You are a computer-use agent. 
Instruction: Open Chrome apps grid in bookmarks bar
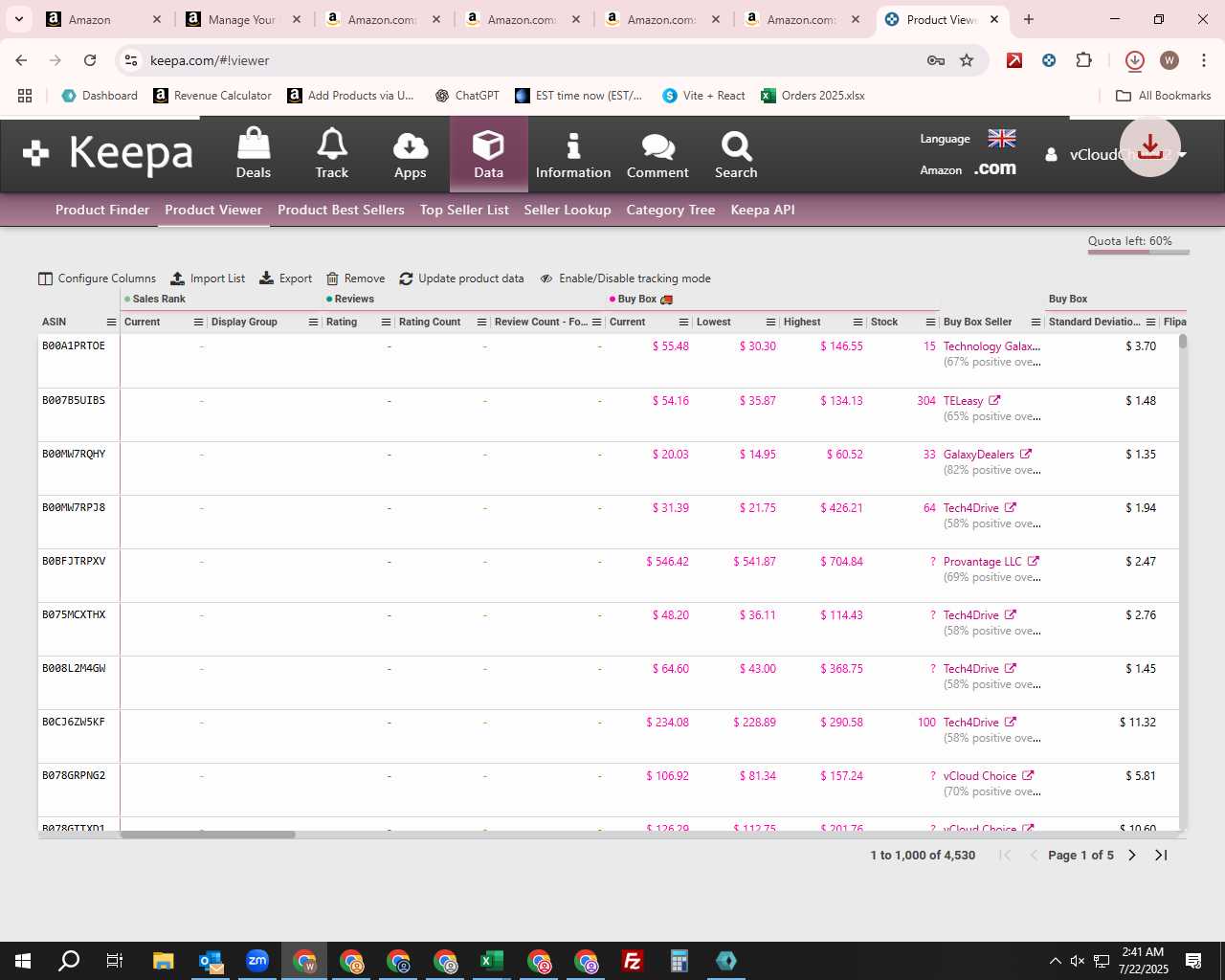(x=25, y=96)
